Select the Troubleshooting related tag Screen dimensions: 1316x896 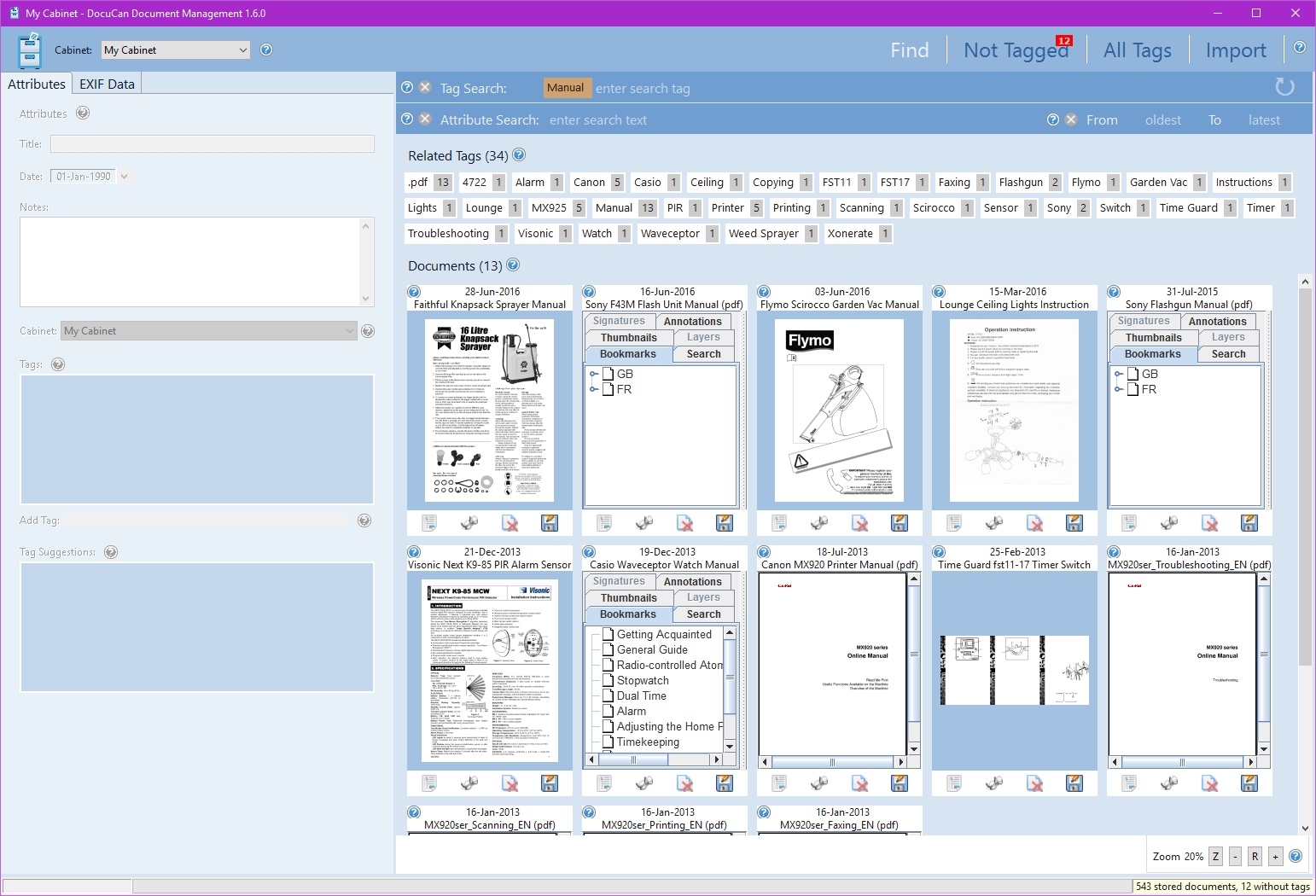pyautogui.click(x=457, y=233)
